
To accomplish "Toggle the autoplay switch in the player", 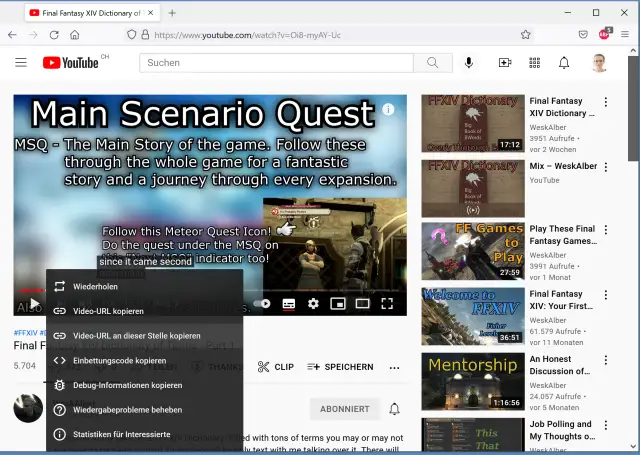I will pos(264,303).
